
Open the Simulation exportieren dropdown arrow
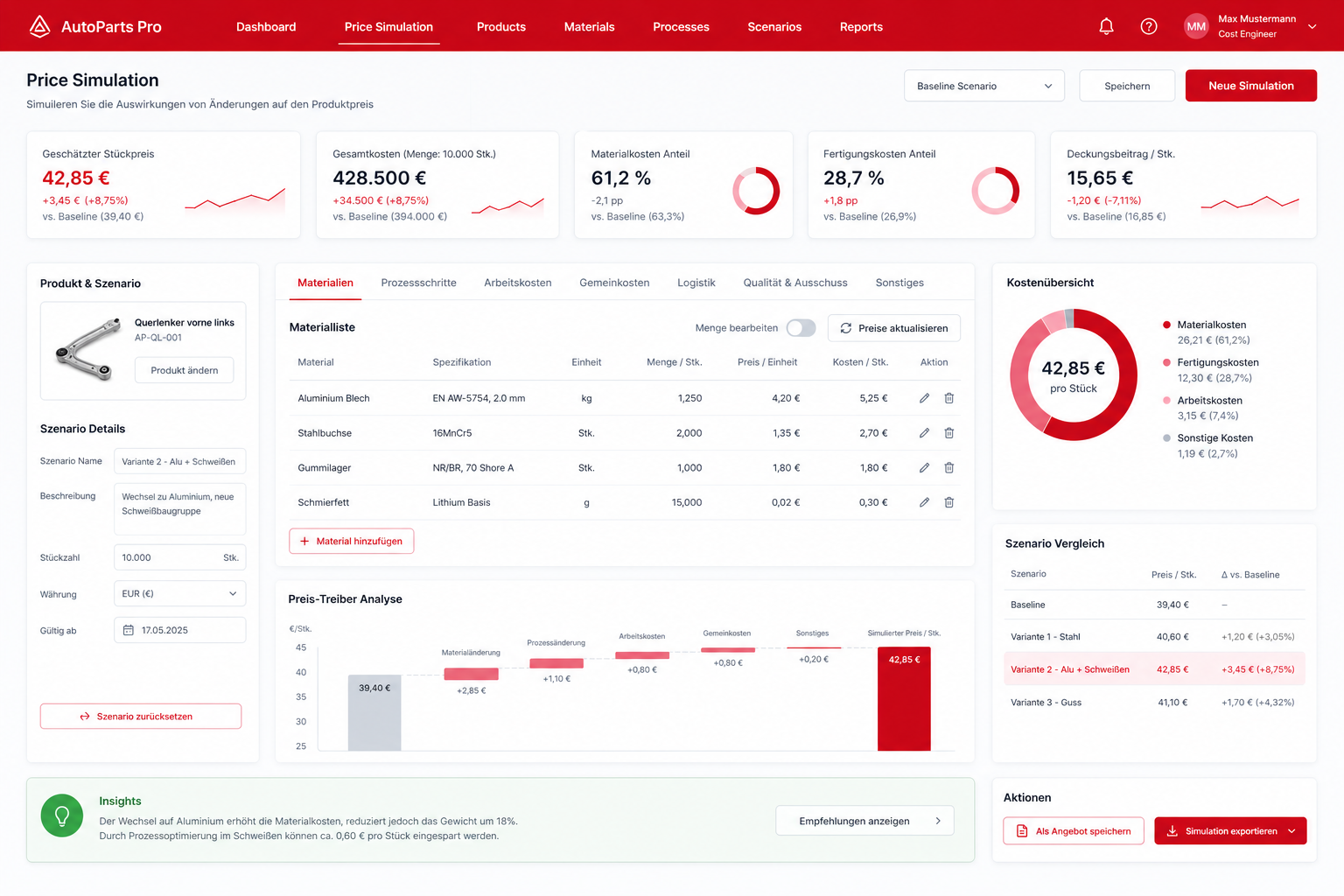point(1292,831)
